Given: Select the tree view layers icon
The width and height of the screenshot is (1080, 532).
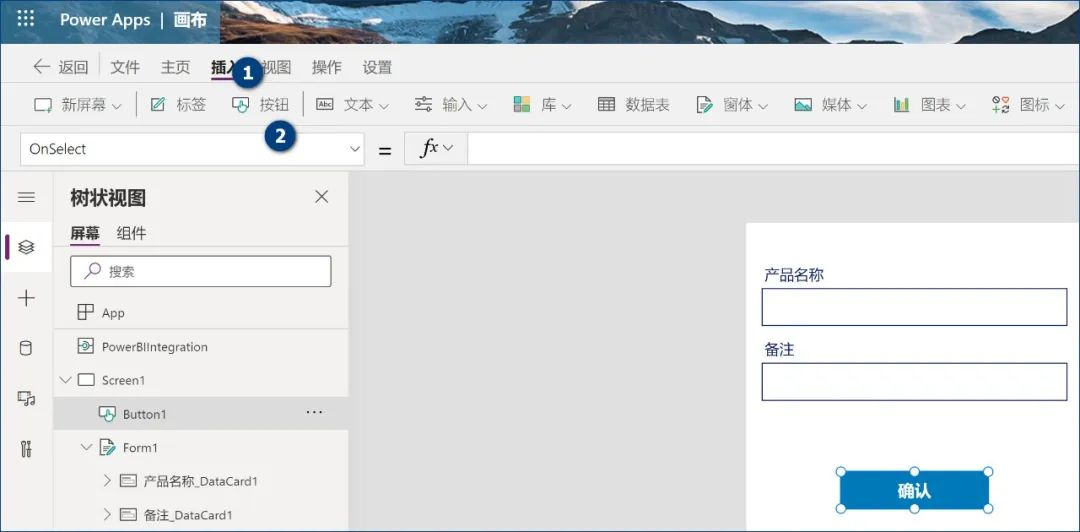Looking at the screenshot, I should [26, 247].
